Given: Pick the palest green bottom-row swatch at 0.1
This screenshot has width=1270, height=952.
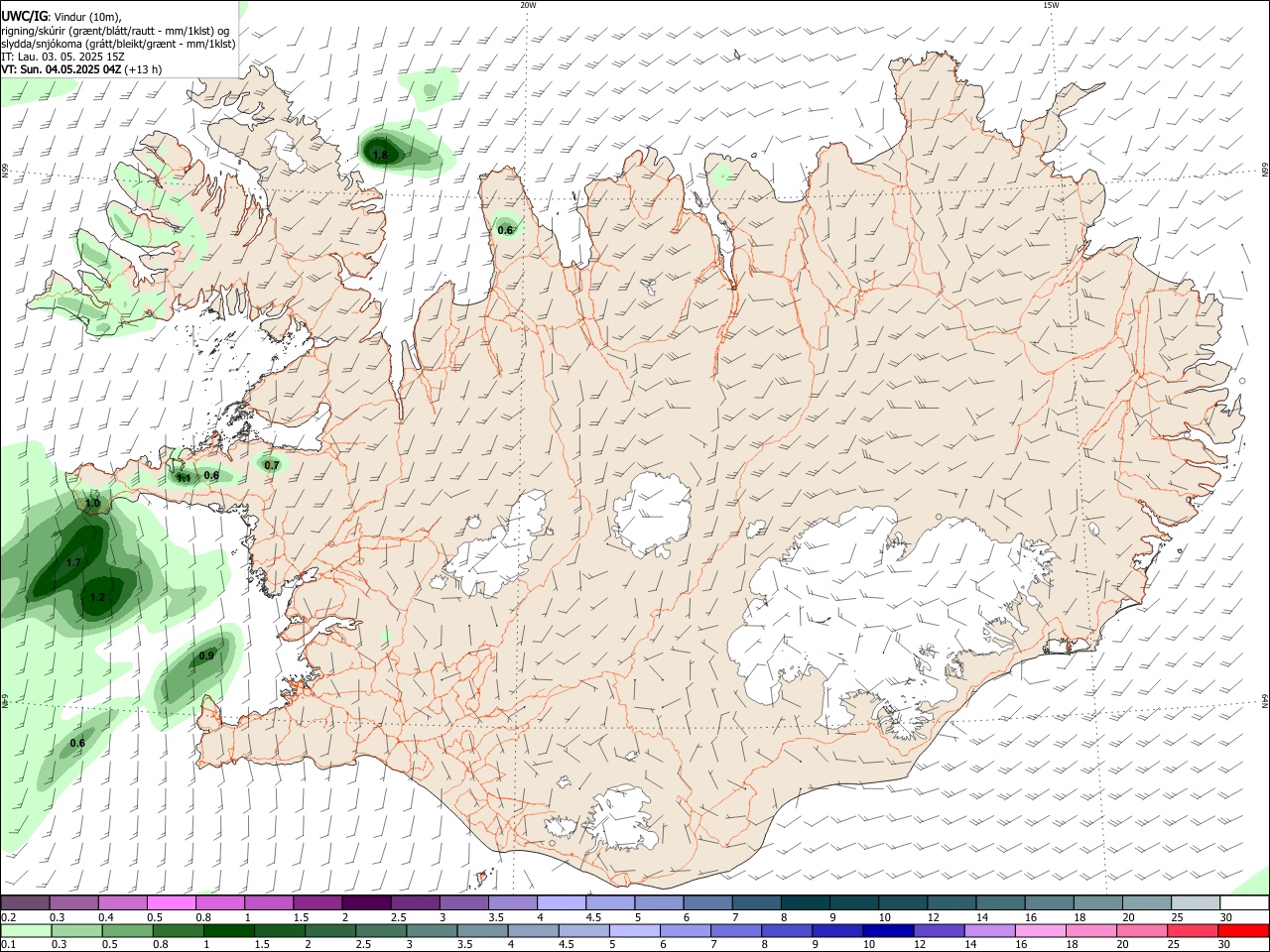Looking at the screenshot, I should 26,930.
